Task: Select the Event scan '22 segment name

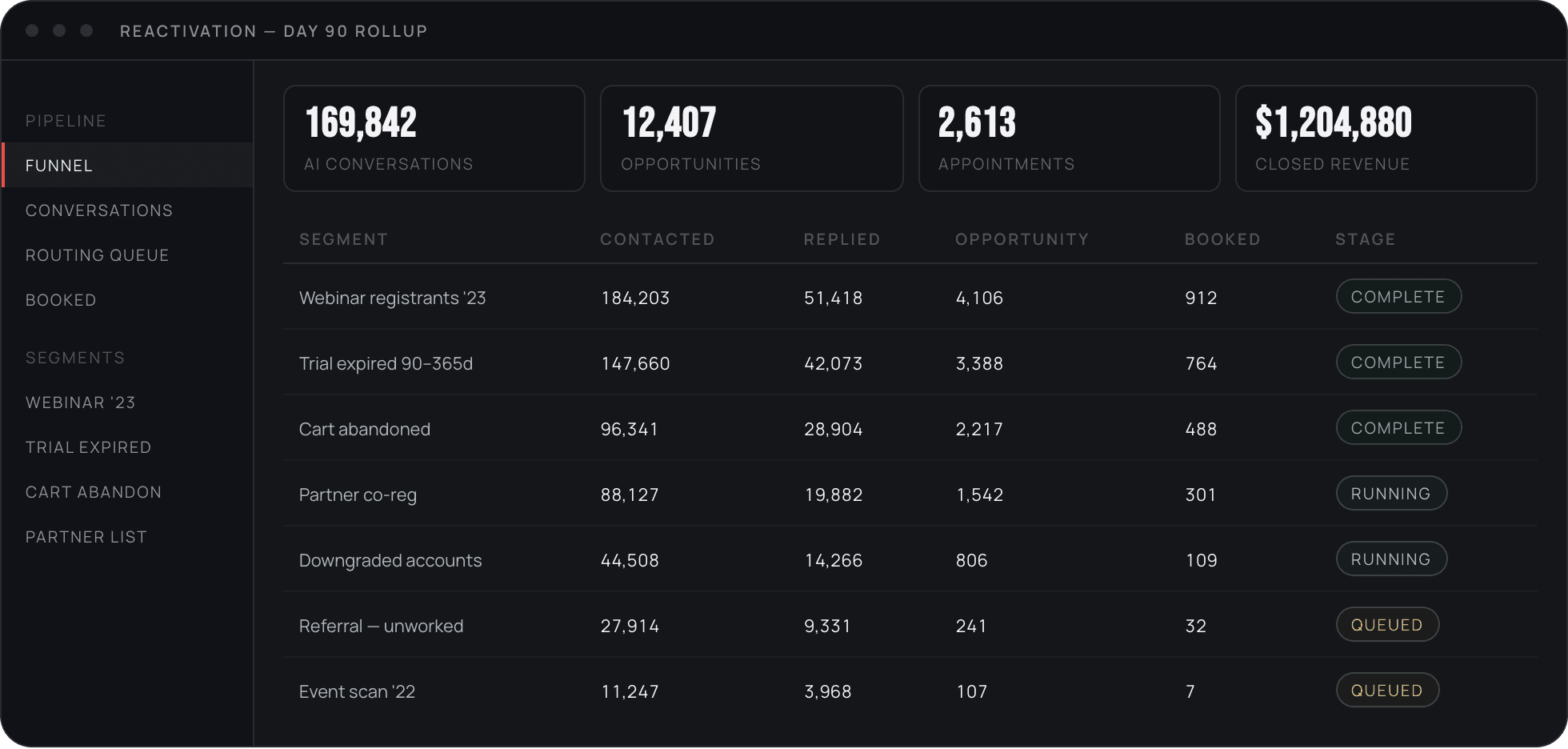Action: [357, 691]
